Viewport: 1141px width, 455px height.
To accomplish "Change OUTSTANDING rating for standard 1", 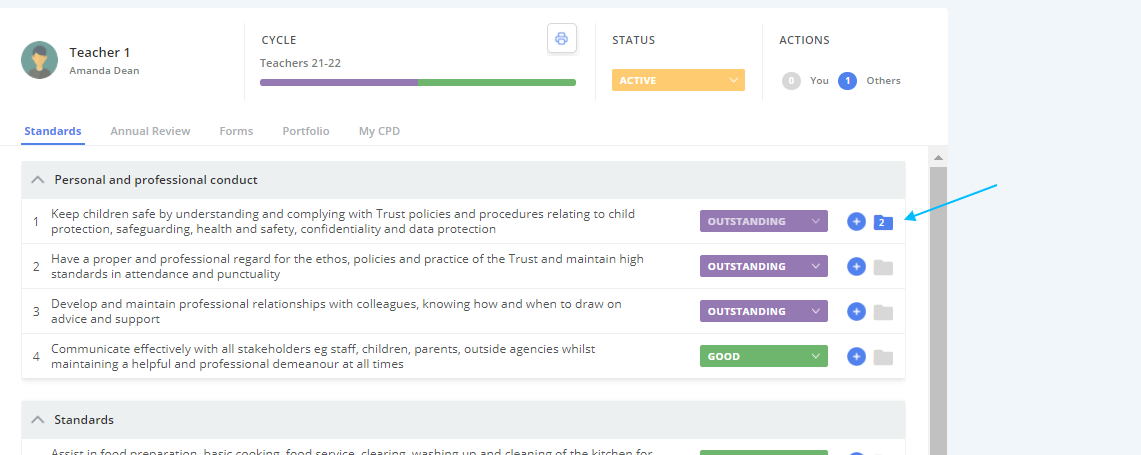I will coord(763,221).
